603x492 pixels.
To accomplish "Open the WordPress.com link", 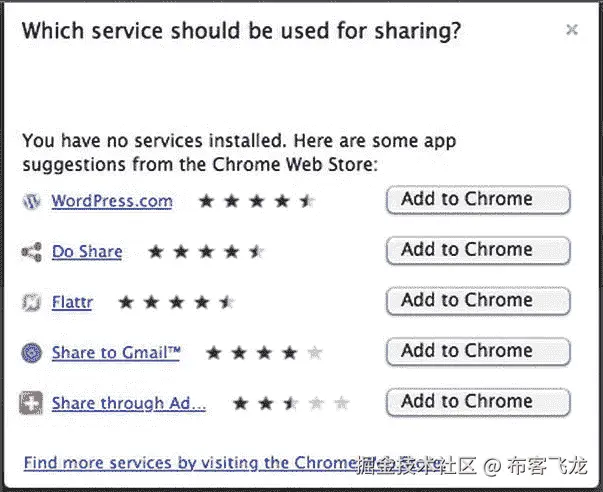I will click(x=112, y=201).
